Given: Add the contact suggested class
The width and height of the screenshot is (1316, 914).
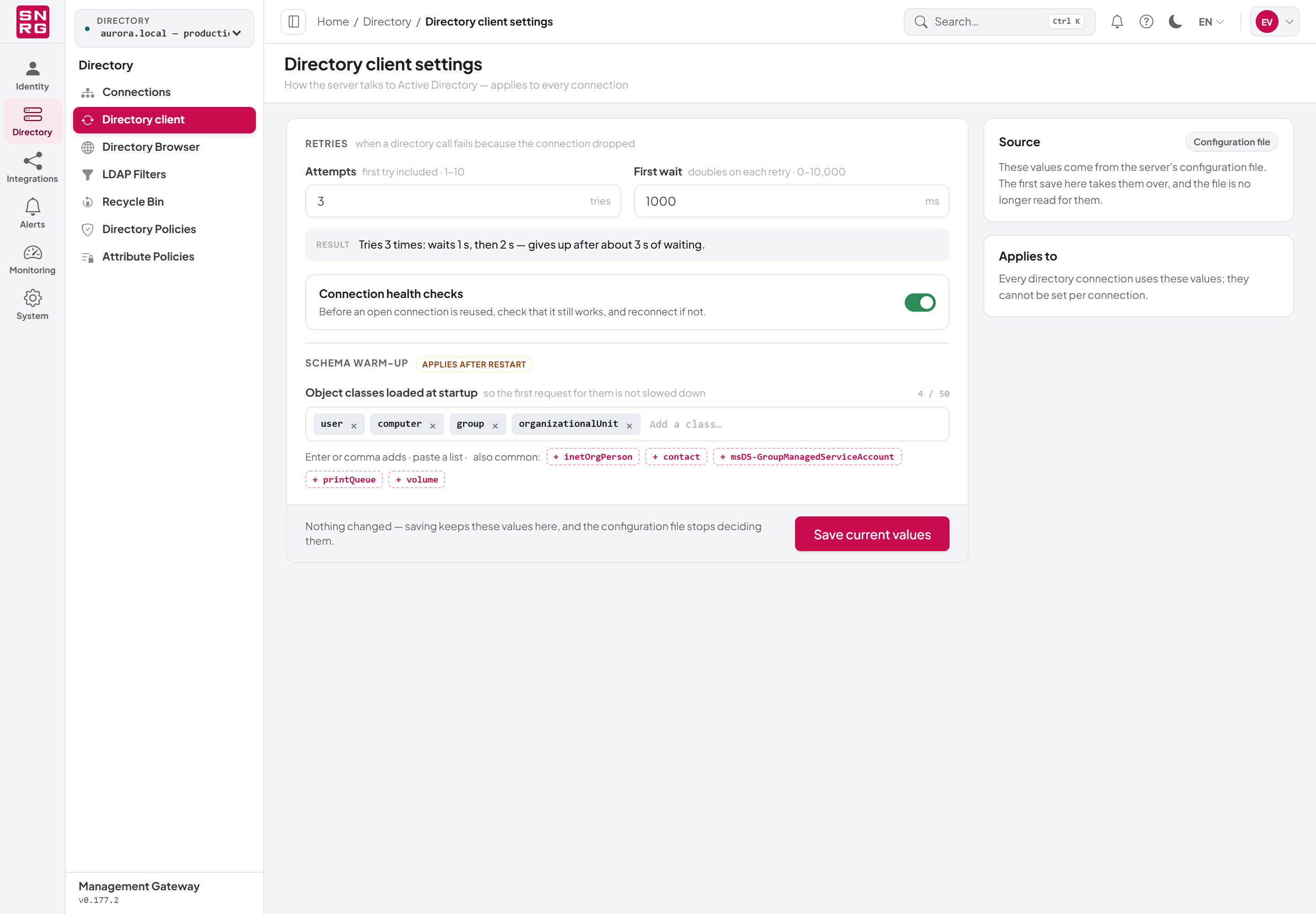Looking at the screenshot, I should 676,457.
